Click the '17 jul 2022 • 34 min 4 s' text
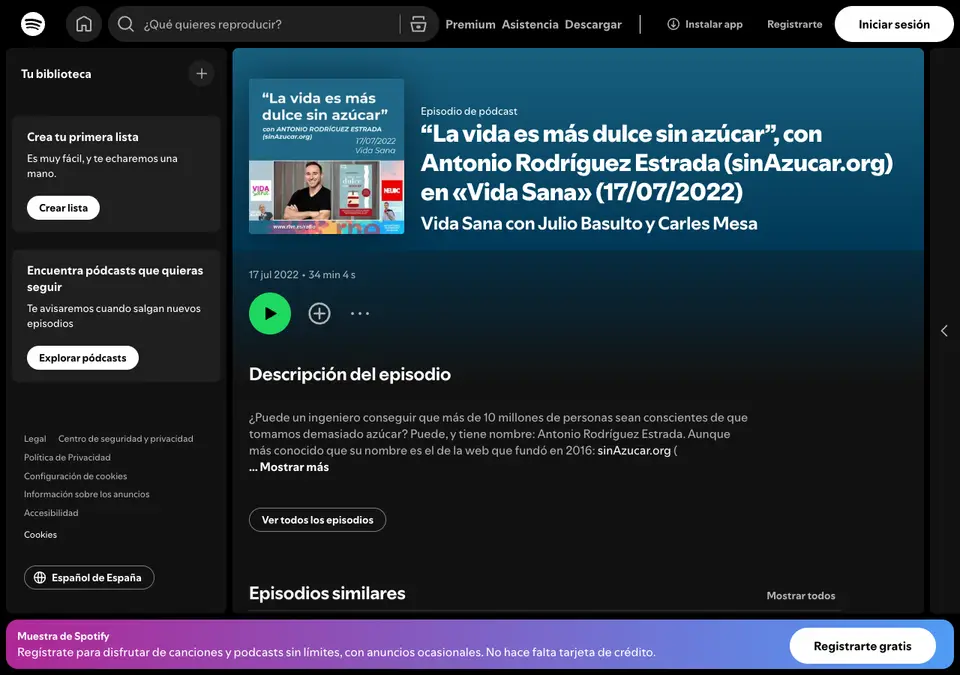The width and height of the screenshot is (960, 675). [x=302, y=274]
